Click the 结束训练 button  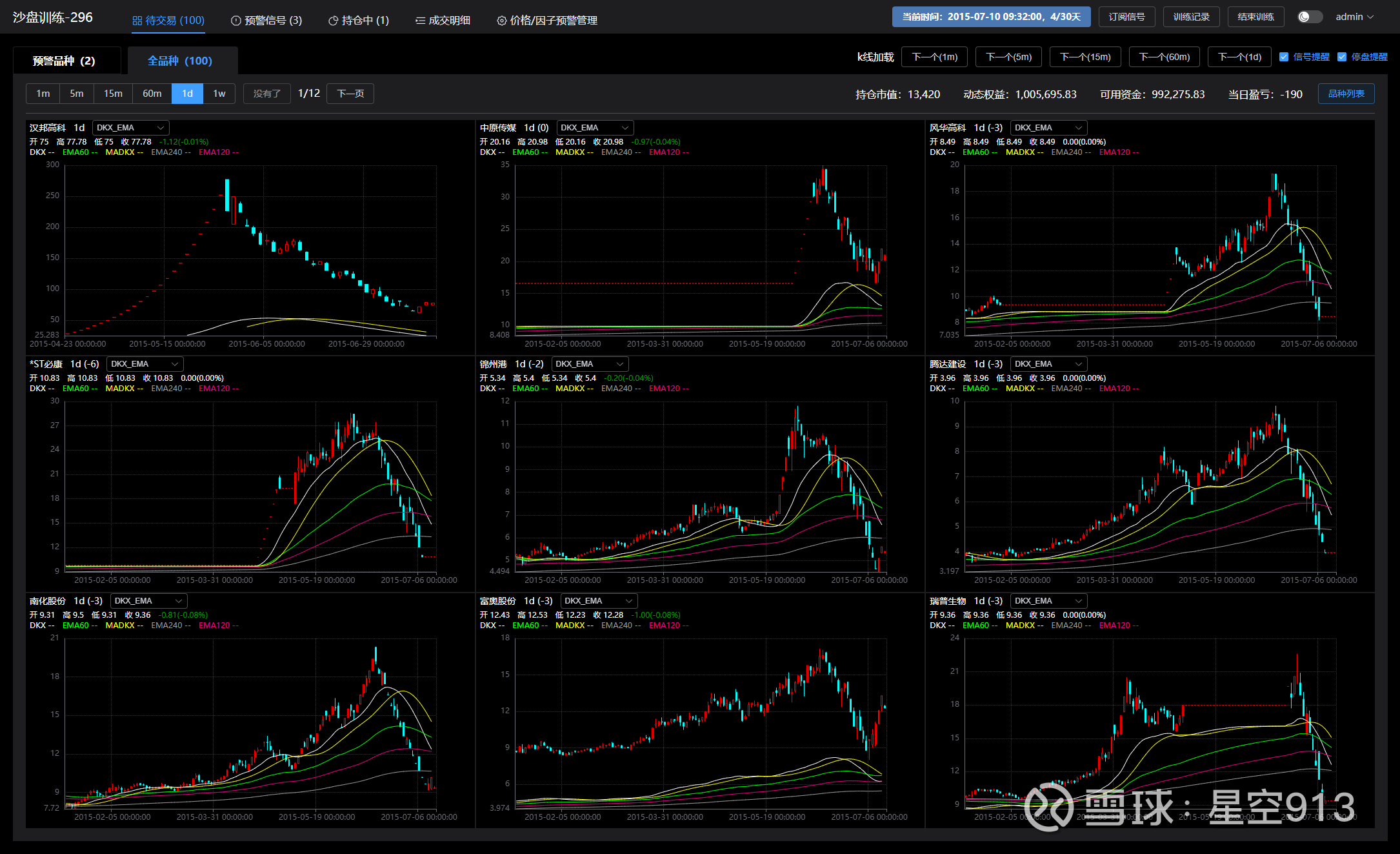(1255, 17)
